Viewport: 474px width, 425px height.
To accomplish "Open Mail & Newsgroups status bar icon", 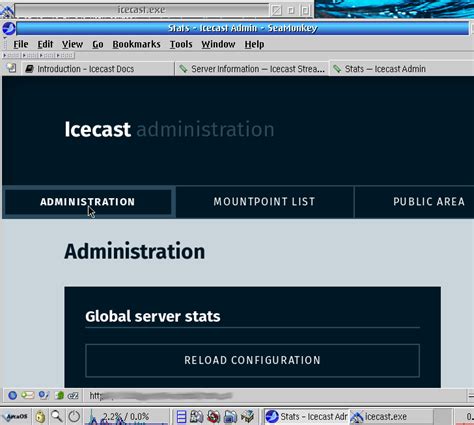I will [x=28, y=396].
